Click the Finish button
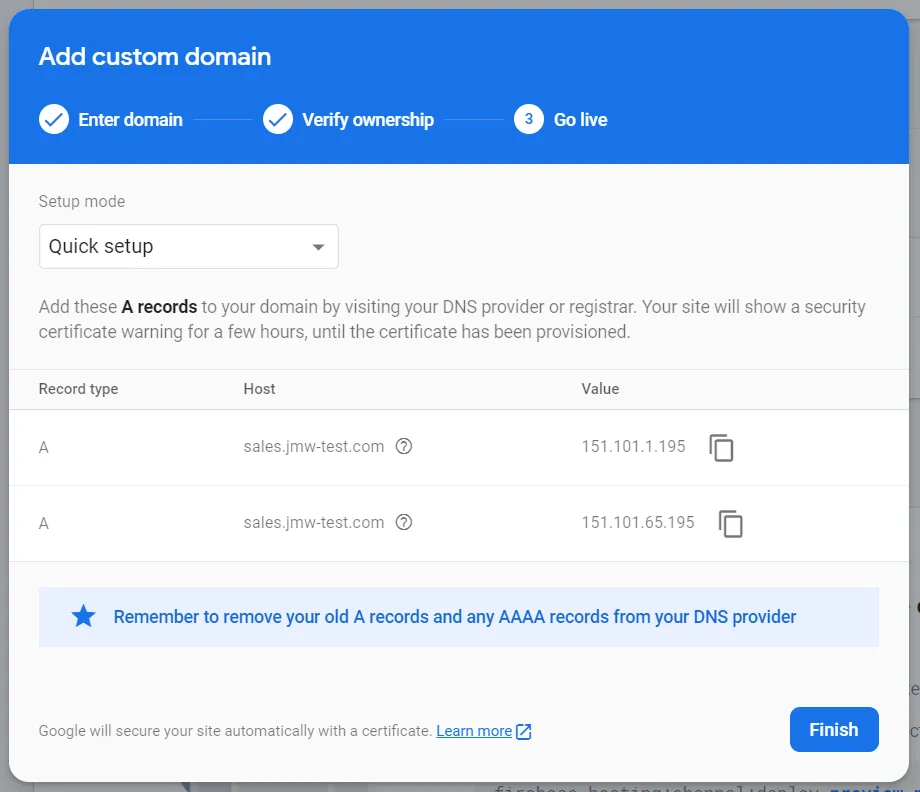This screenshot has height=792, width=920. (834, 729)
